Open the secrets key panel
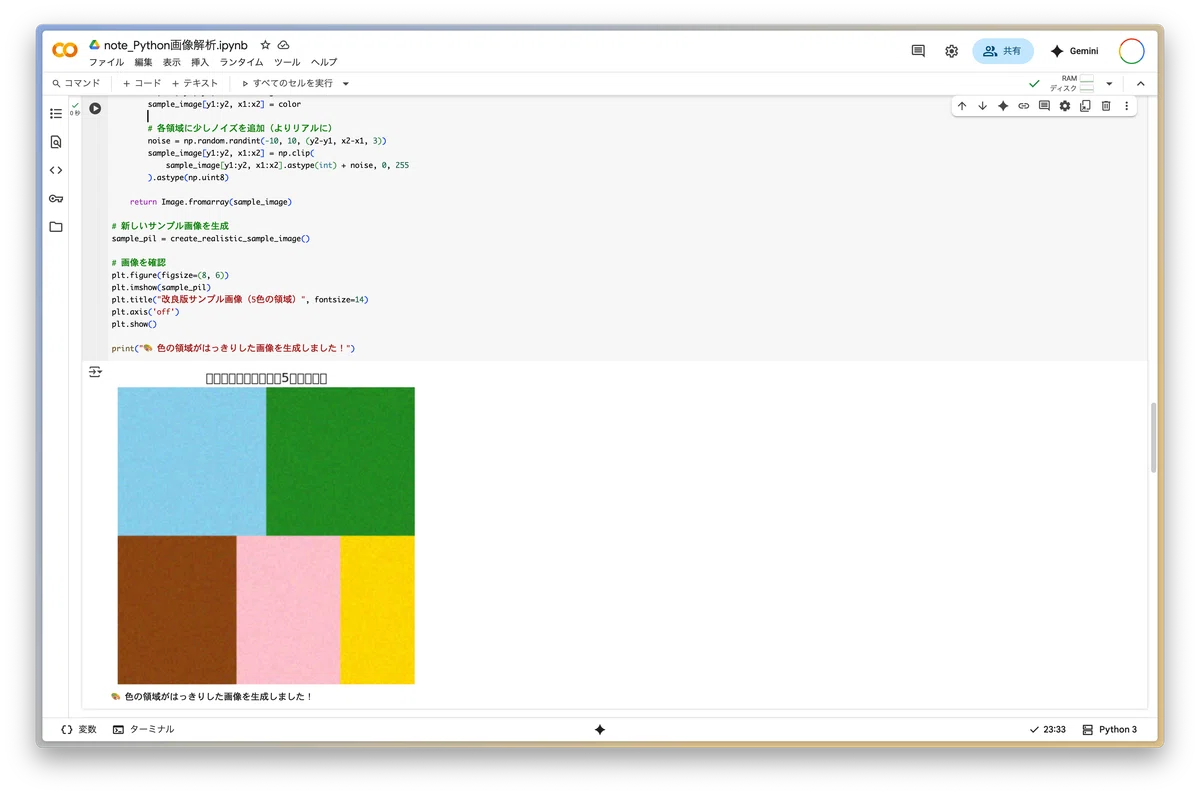Viewport: 1200px width, 795px height. click(x=56, y=198)
